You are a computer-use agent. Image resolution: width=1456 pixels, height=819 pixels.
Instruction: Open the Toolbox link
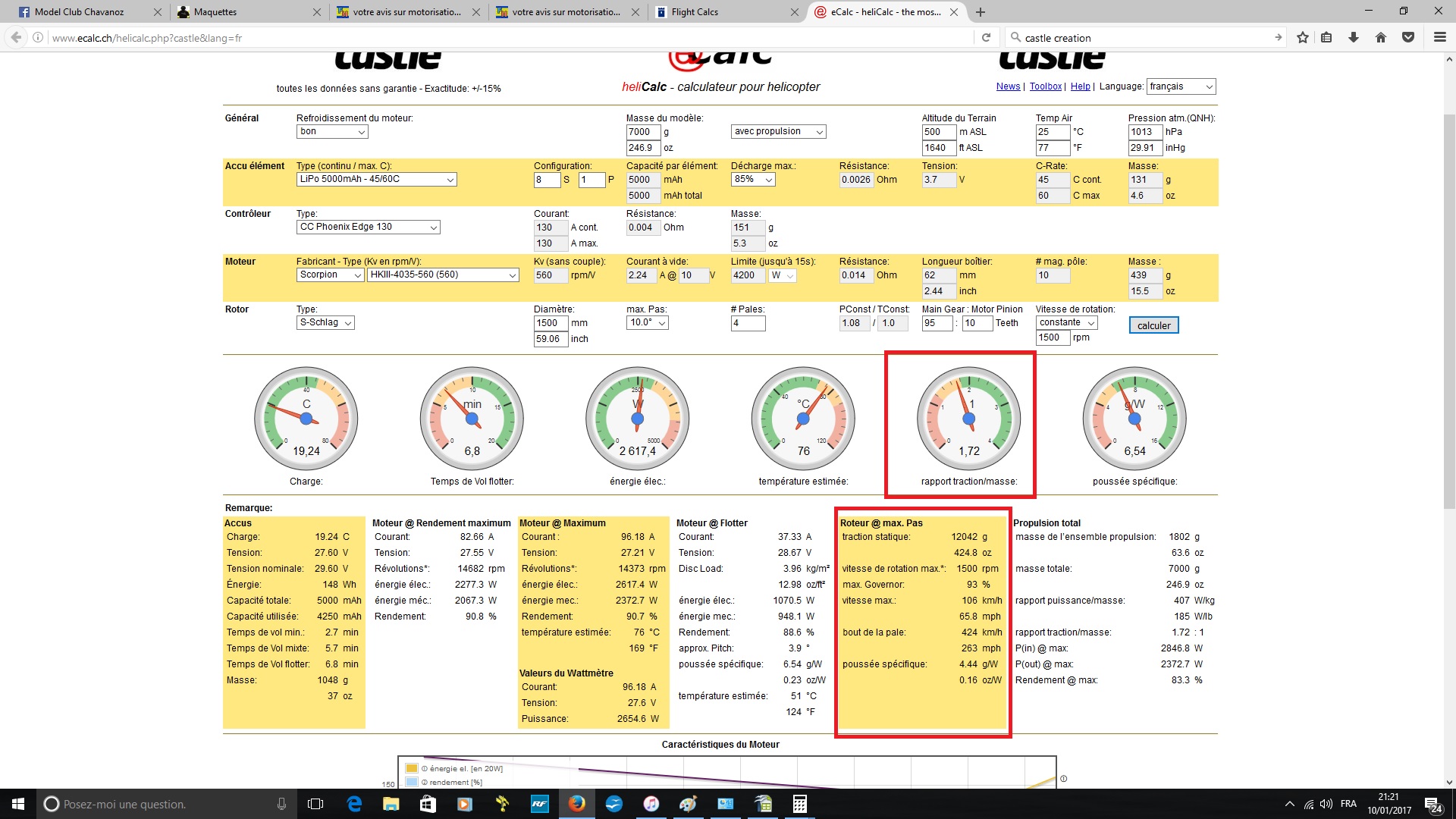tap(1045, 86)
